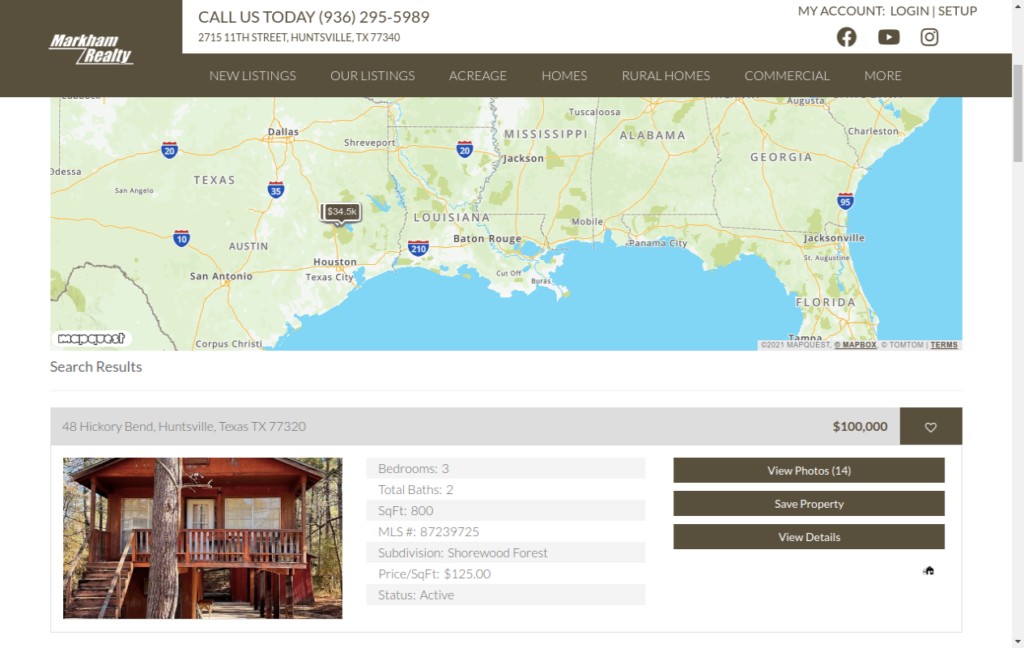Click the Status: Active row

506,595
